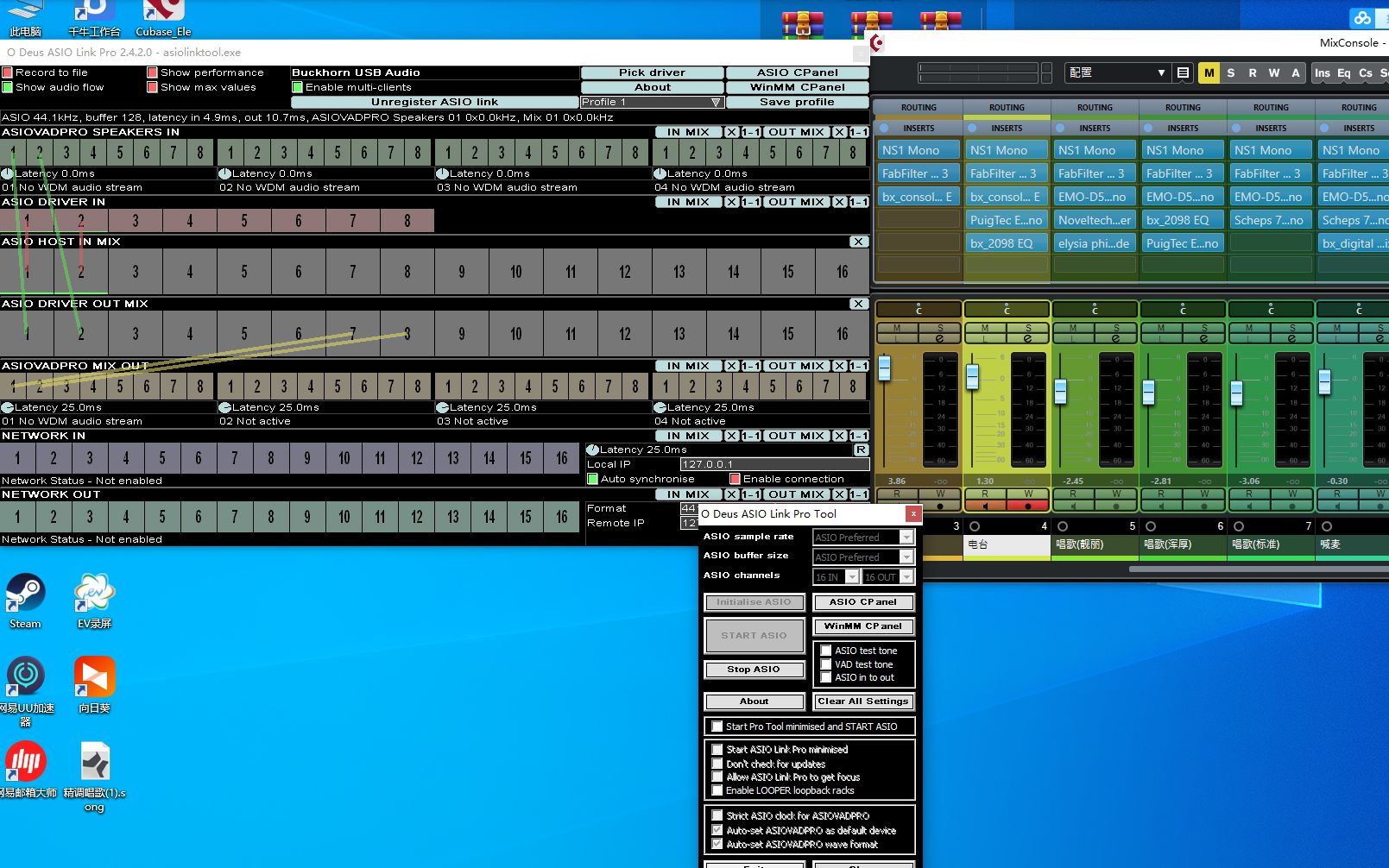The height and width of the screenshot is (868, 1389).
Task: Click the volume fader handle of 唱歌(浑厚) channel
Action: 1148,393
